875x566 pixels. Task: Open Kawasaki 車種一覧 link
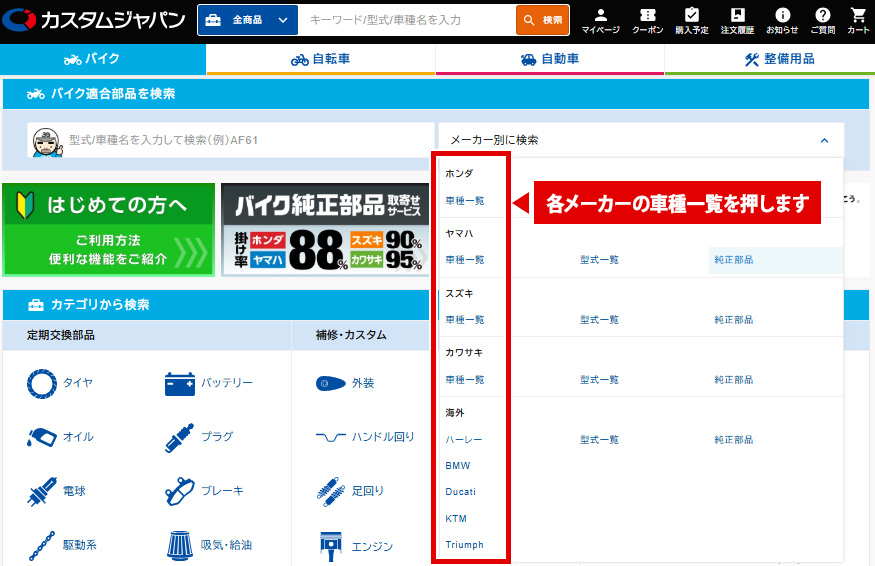465,380
